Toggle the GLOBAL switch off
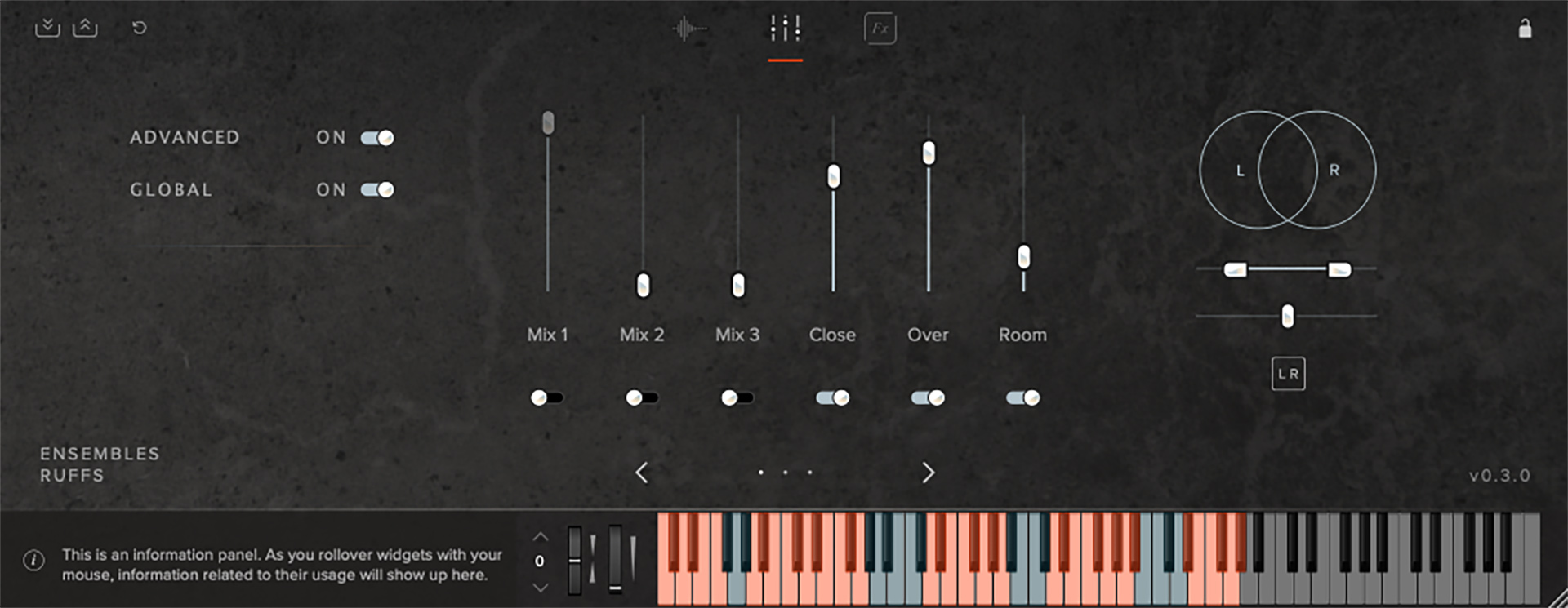 coord(377,190)
